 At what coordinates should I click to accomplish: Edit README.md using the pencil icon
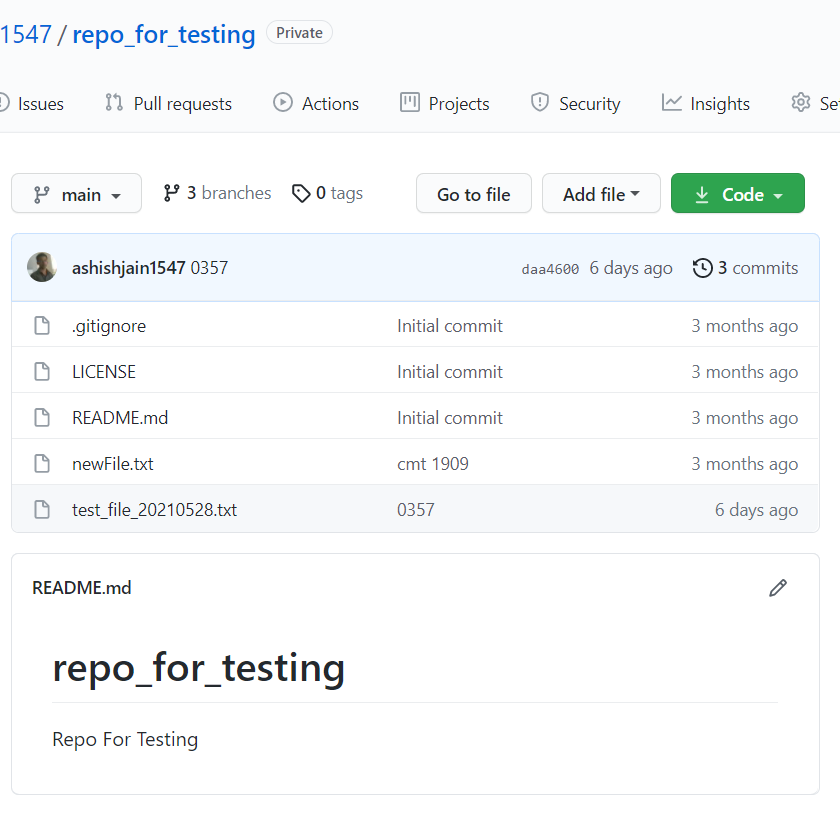tap(778, 588)
